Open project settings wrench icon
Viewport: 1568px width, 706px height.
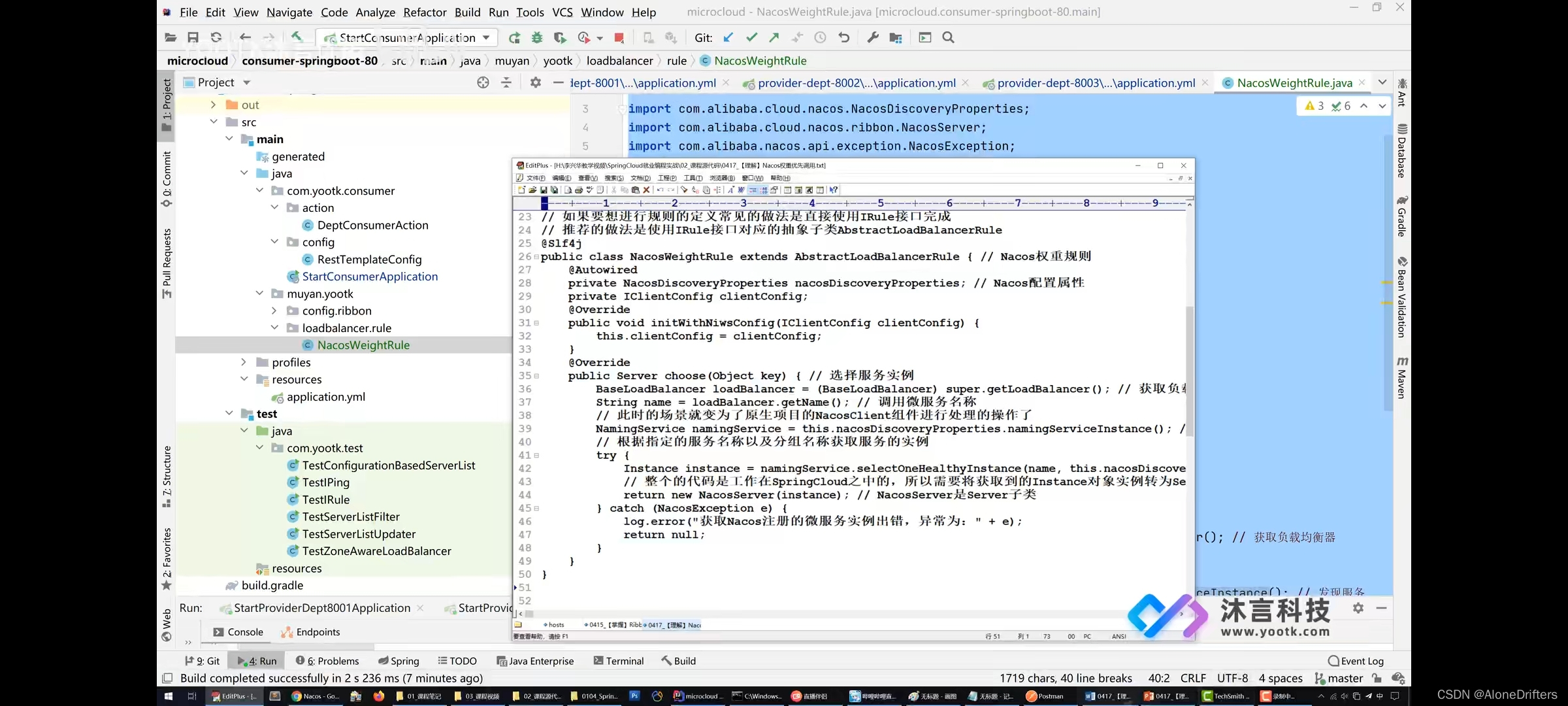click(872, 37)
